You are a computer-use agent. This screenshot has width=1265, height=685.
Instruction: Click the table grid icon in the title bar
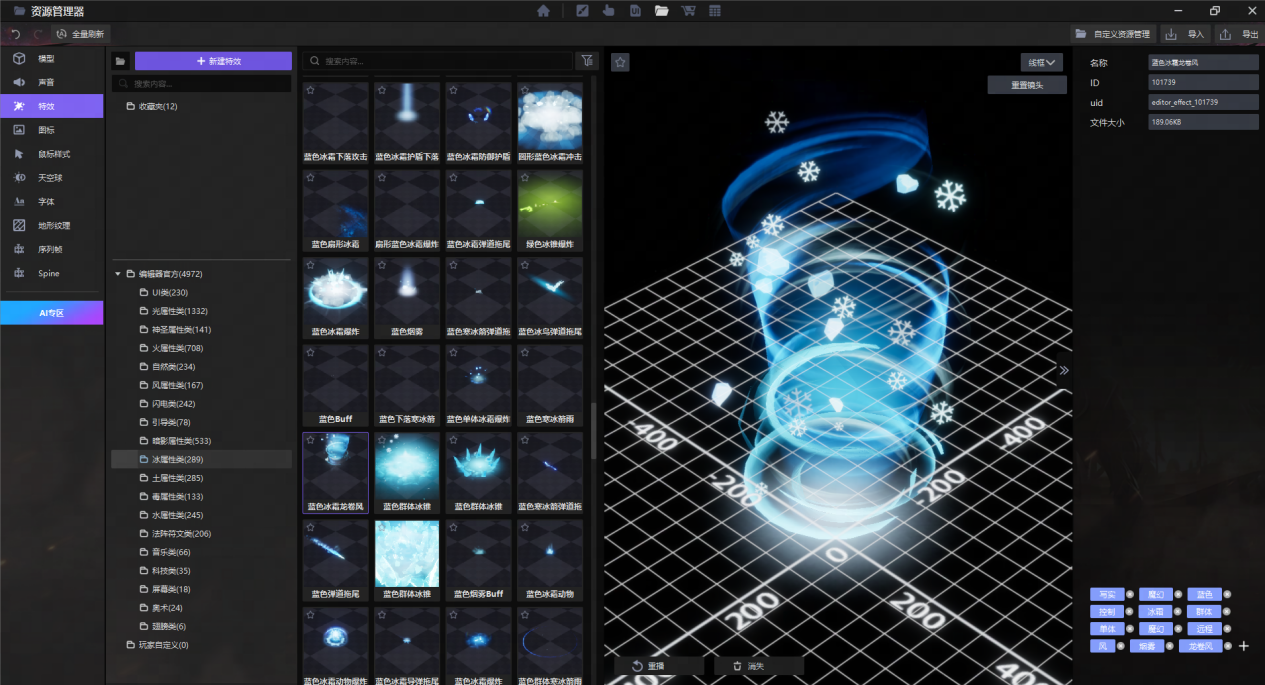click(x=715, y=11)
